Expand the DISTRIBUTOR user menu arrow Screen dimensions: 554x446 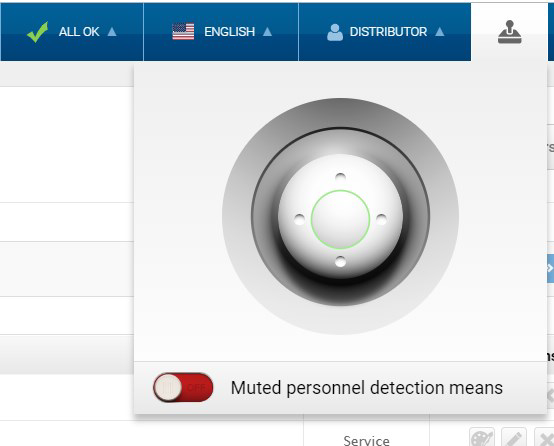click(440, 32)
